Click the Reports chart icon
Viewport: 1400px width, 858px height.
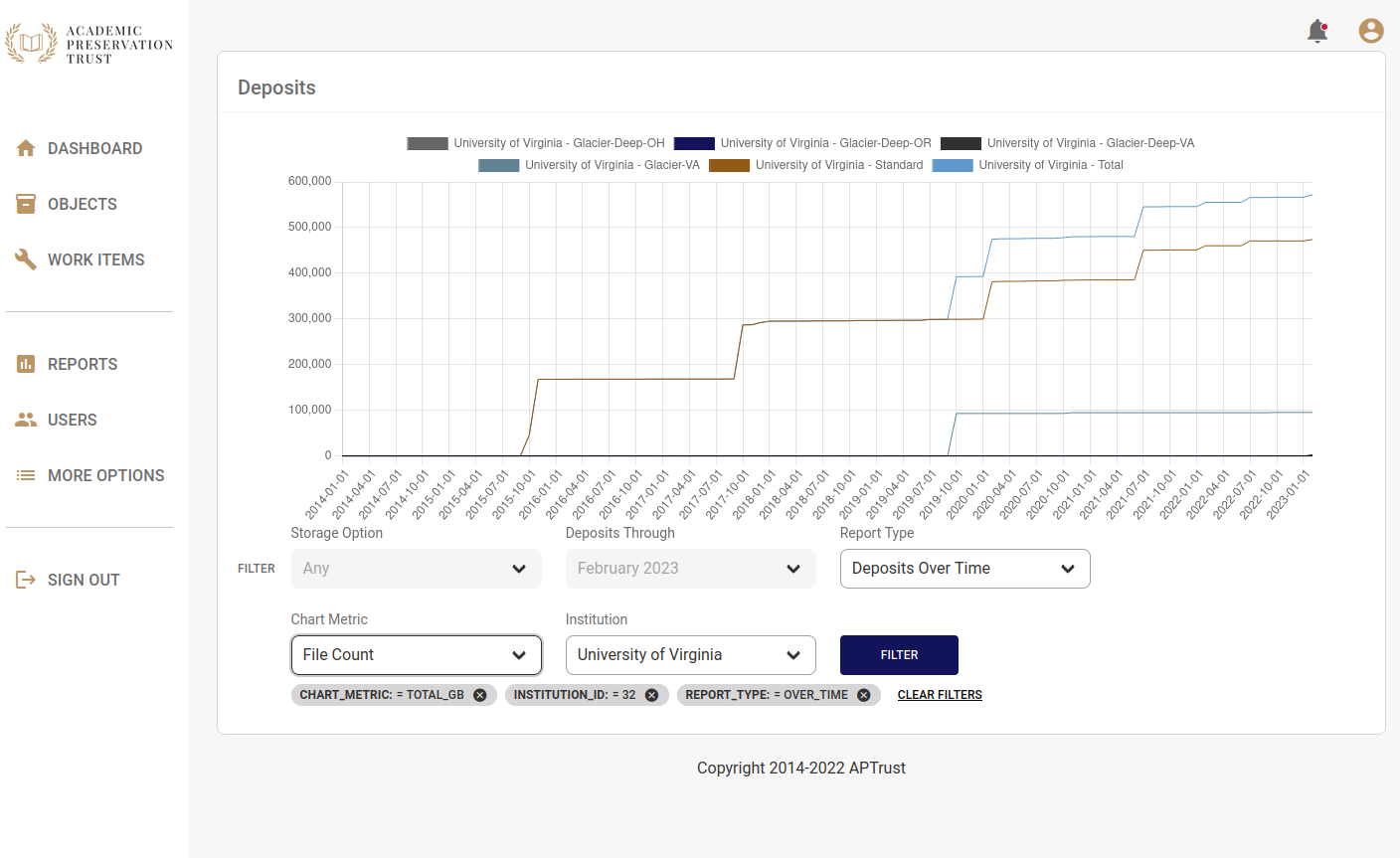pyautogui.click(x=26, y=364)
